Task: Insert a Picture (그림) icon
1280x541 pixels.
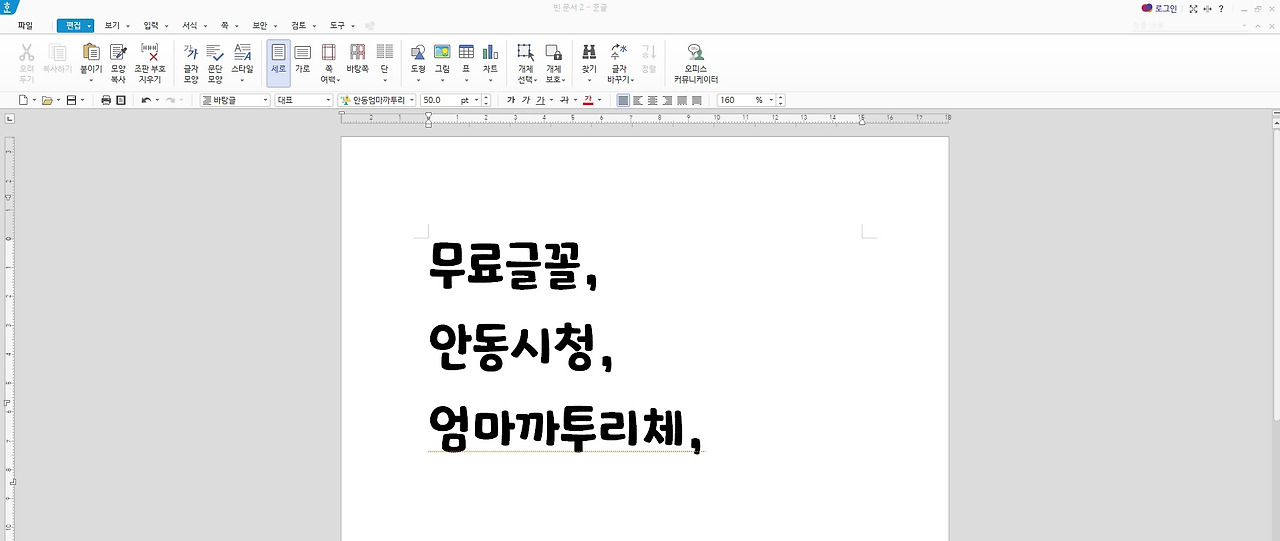Action: click(442, 53)
